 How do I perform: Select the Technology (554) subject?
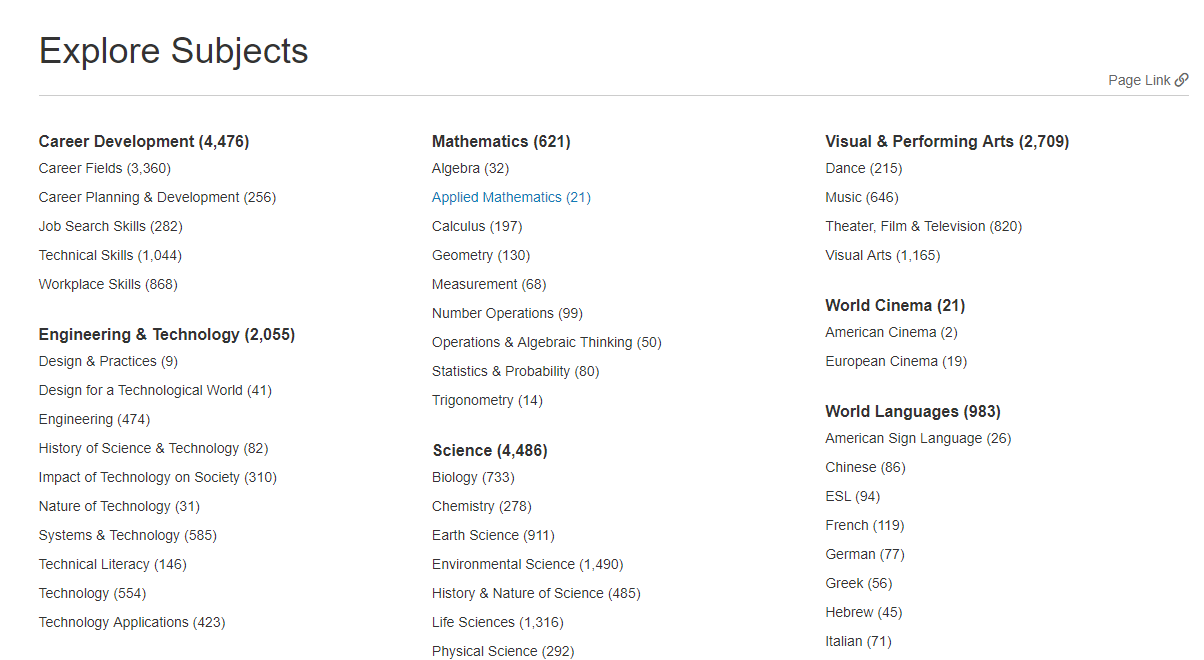click(92, 593)
